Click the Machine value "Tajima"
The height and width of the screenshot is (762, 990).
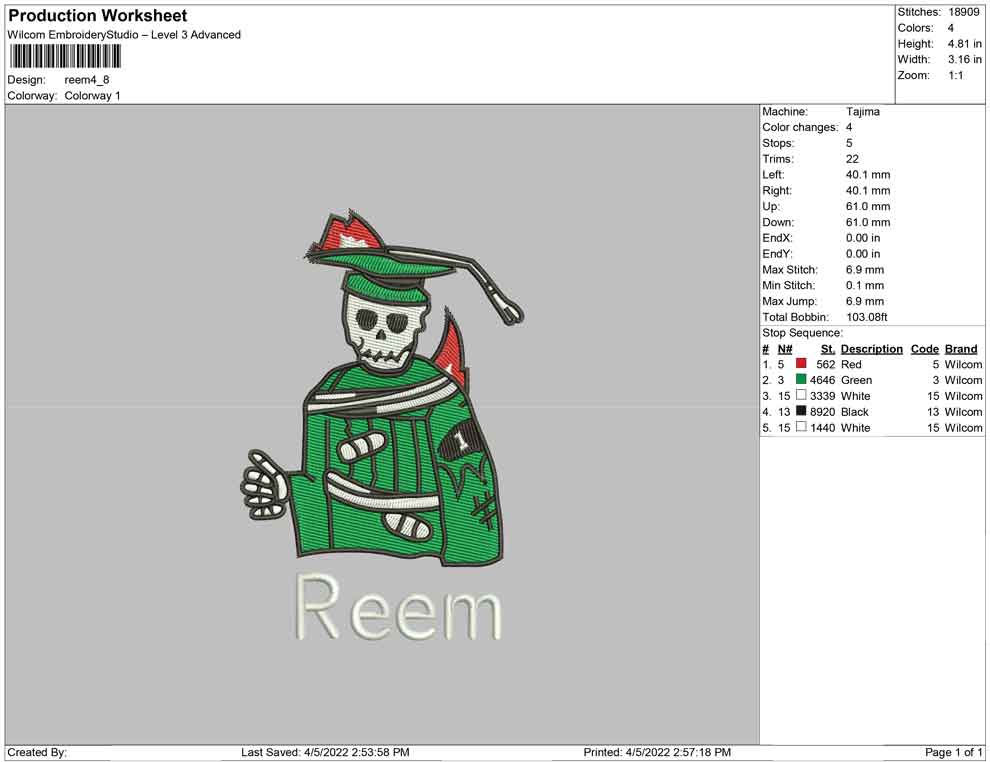pyautogui.click(x=862, y=112)
